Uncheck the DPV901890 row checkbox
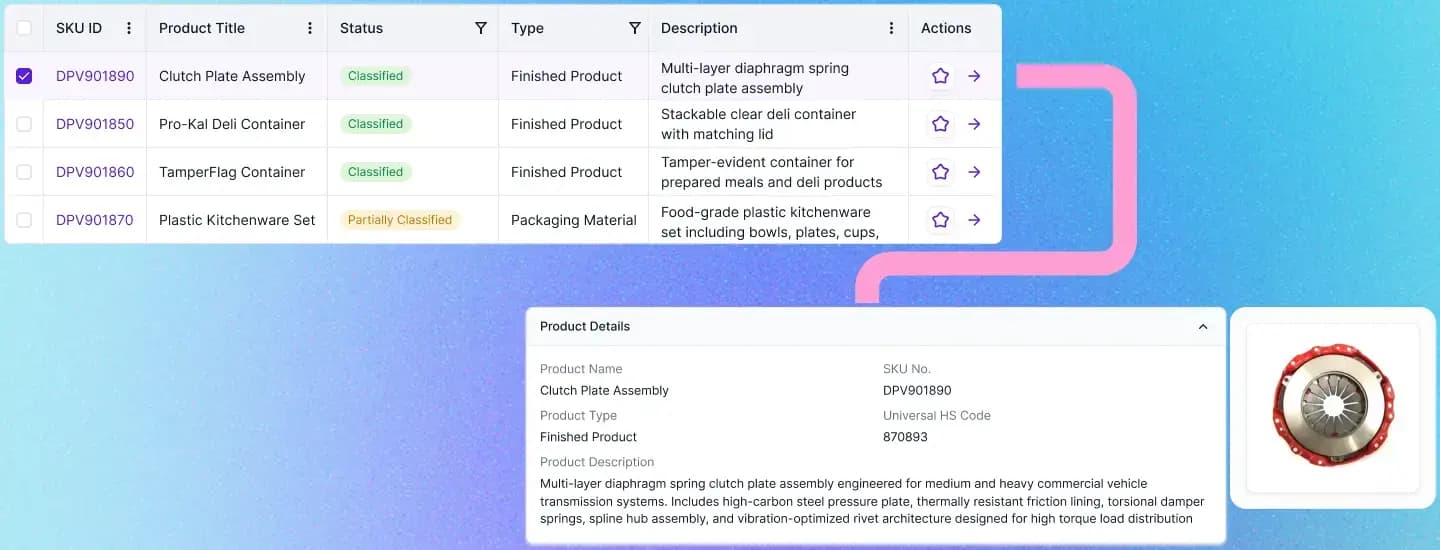Image resolution: width=1440 pixels, height=550 pixels. [24, 76]
